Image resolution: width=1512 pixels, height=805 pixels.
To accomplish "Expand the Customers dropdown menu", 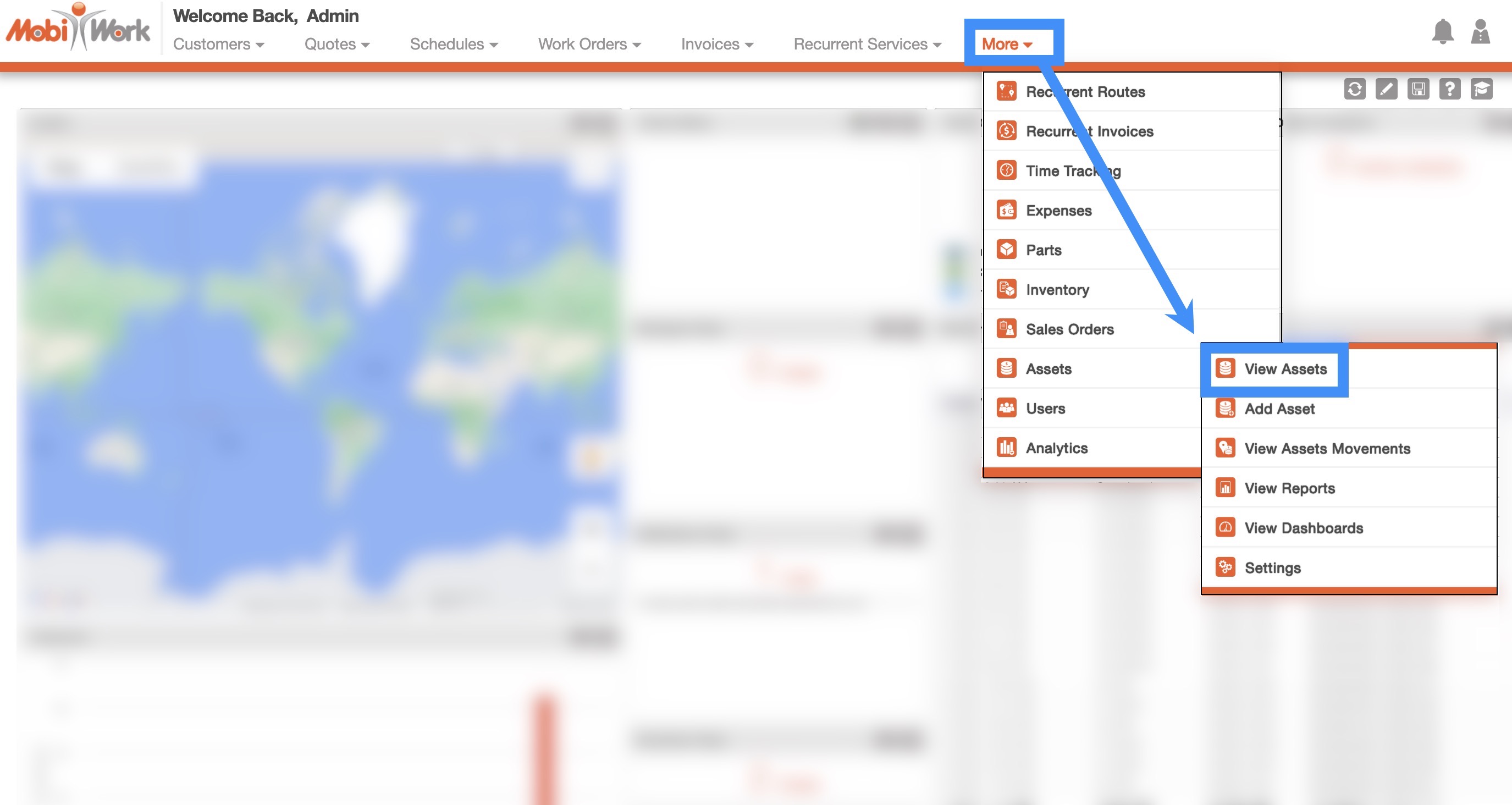I will pyautogui.click(x=218, y=44).
